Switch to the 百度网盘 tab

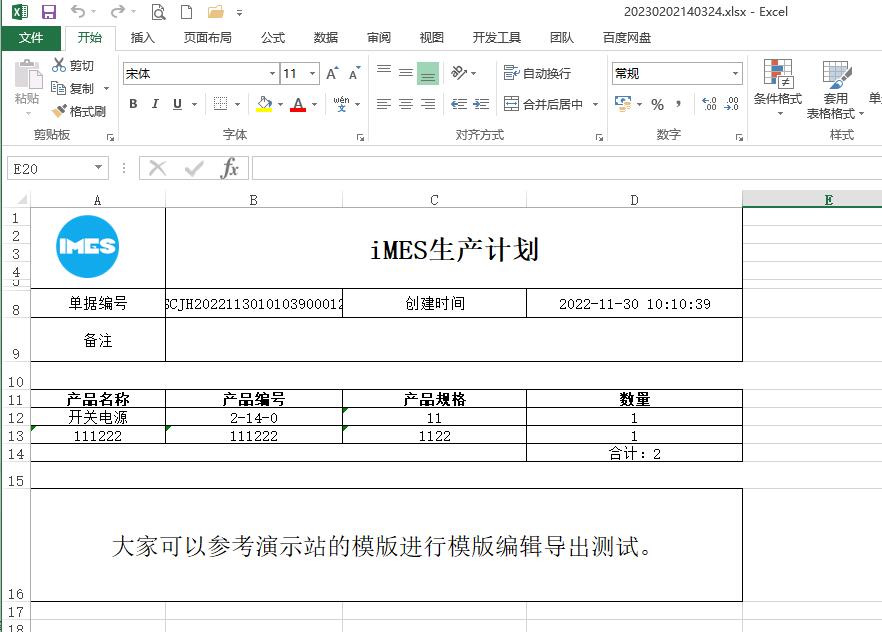(627, 38)
